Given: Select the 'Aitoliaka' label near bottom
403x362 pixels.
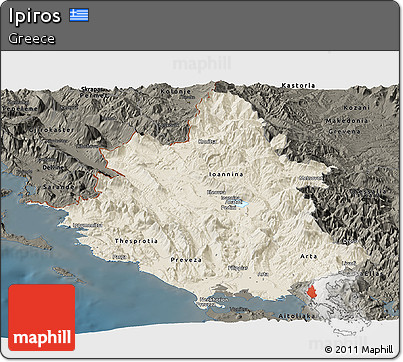Looking at the screenshot, I should pyautogui.click(x=297, y=316).
